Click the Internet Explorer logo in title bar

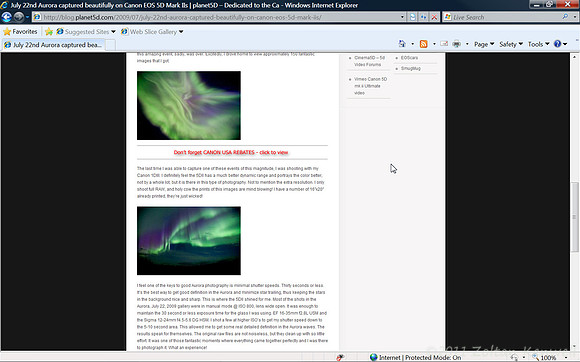(x=4, y=5)
